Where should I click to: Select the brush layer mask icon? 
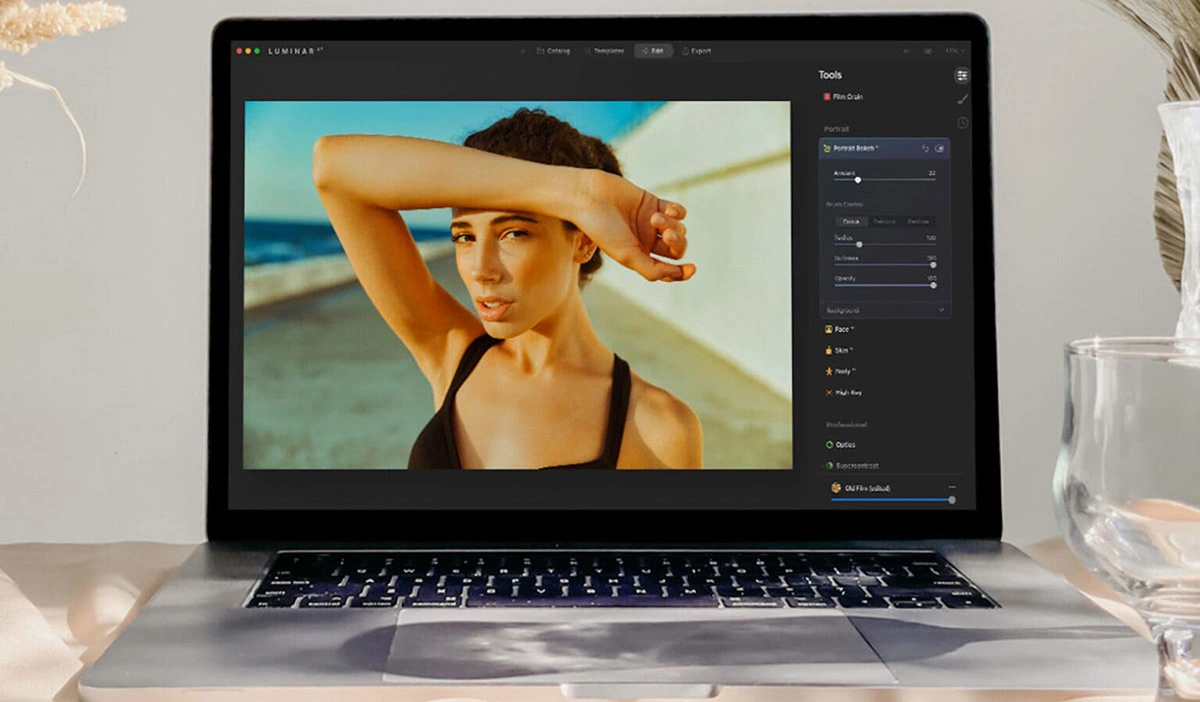[962, 99]
